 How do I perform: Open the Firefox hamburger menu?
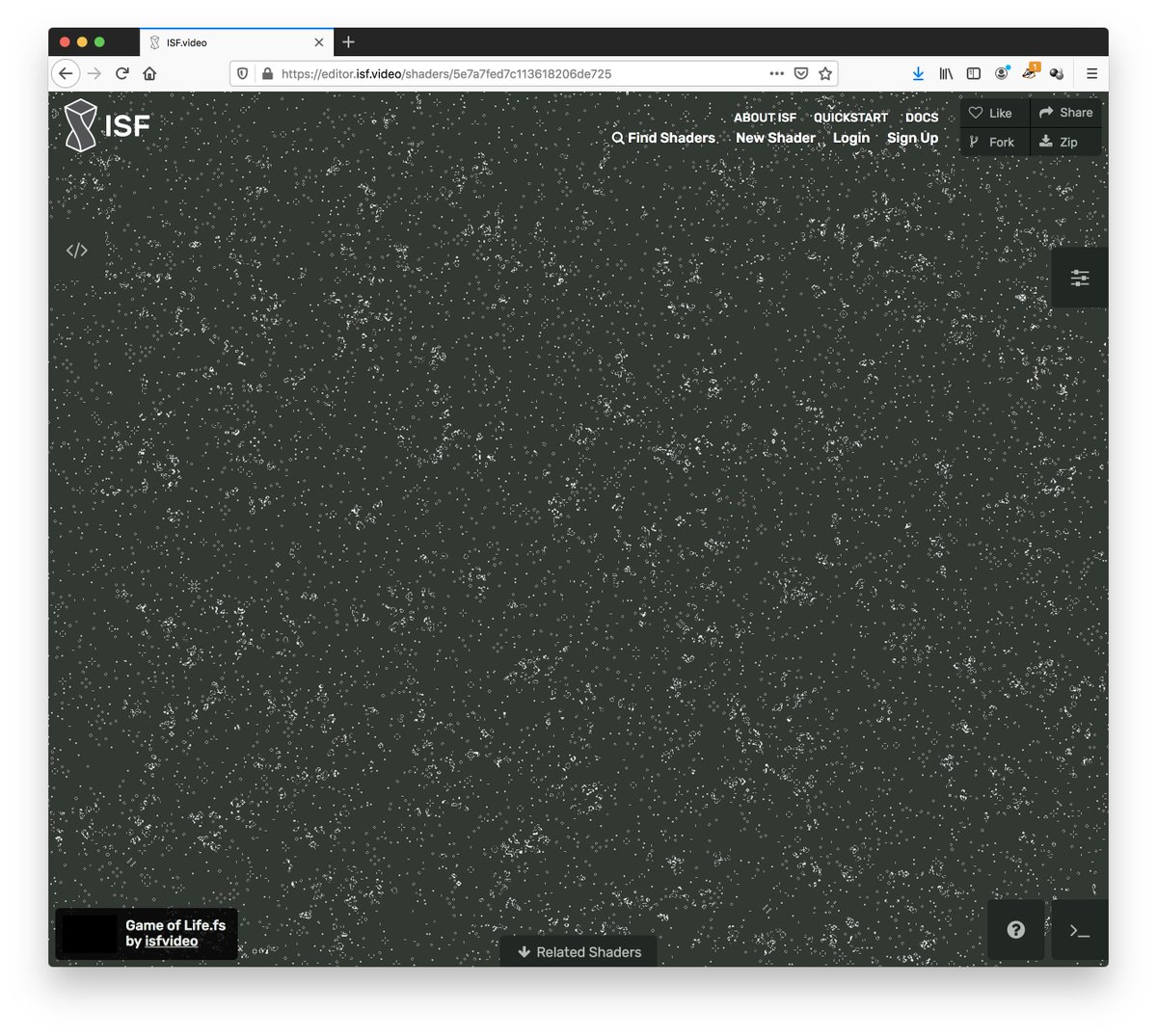[1091, 73]
